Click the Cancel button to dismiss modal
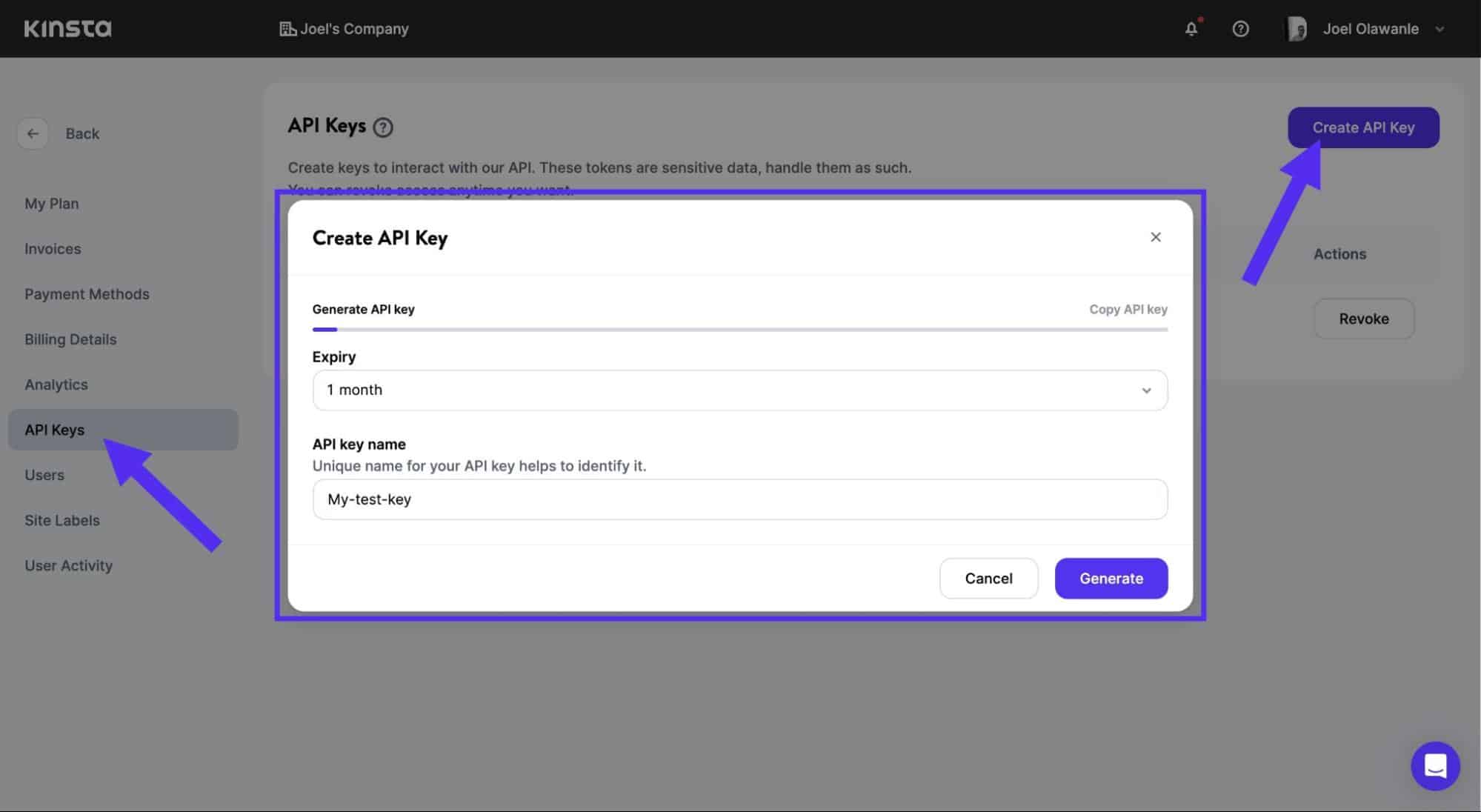1481x812 pixels. click(988, 578)
